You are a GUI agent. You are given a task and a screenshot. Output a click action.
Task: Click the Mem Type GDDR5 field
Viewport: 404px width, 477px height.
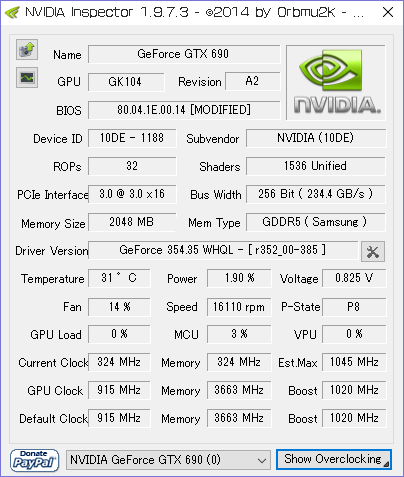coord(316,222)
